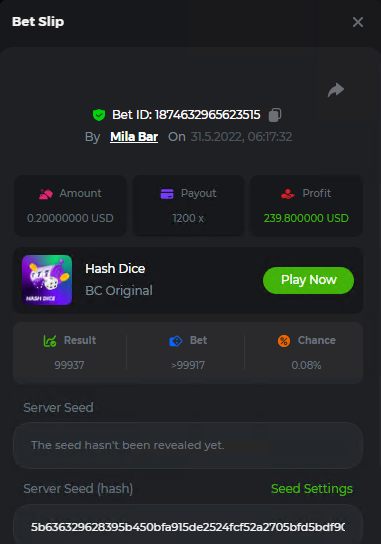Click the green verified shield icon
Image resolution: width=381 pixels, height=544 pixels.
(99, 115)
